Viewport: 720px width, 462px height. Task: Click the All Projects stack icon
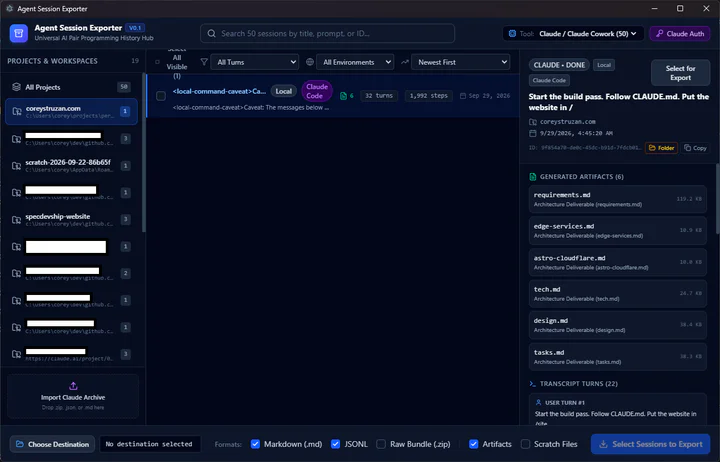(17, 87)
